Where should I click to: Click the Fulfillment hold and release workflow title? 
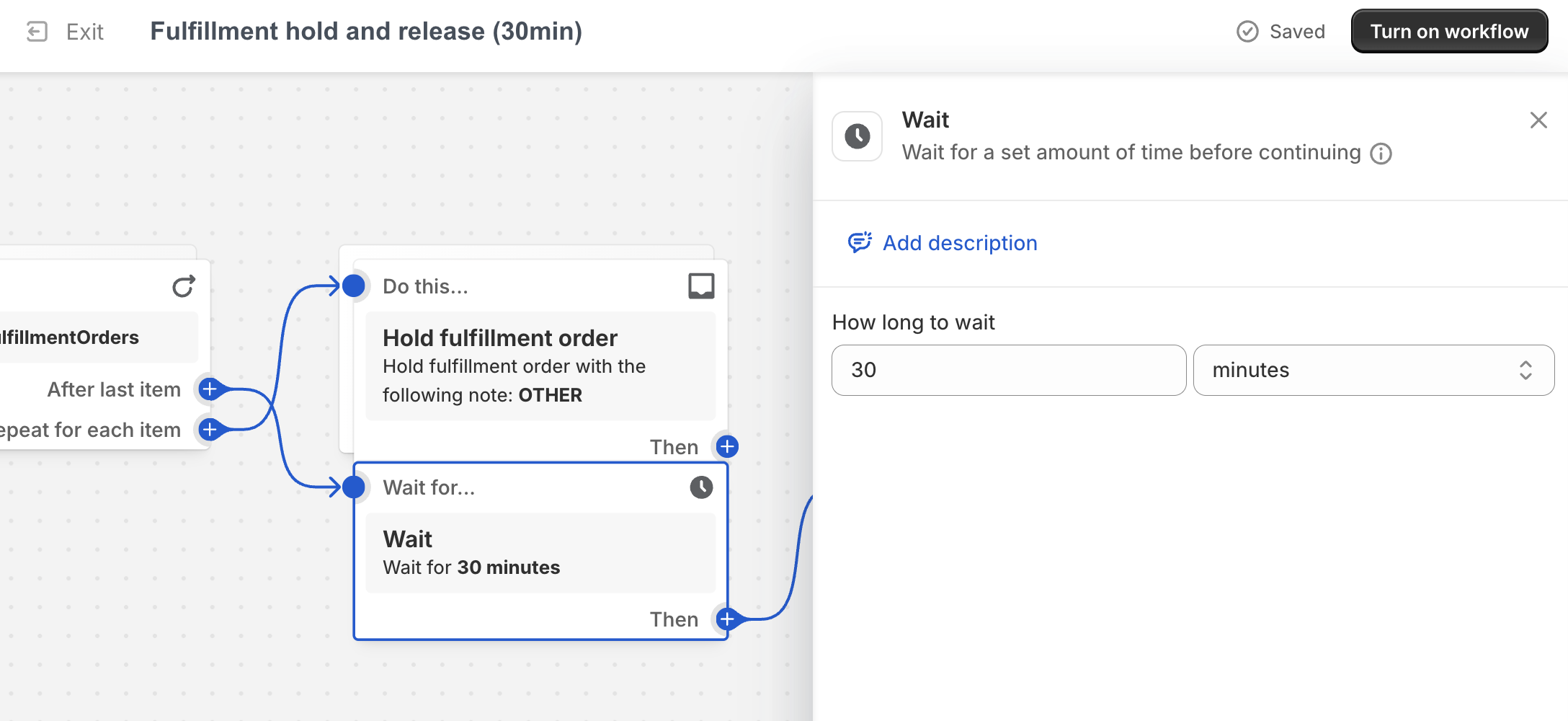pyautogui.click(x=366, y=32)
